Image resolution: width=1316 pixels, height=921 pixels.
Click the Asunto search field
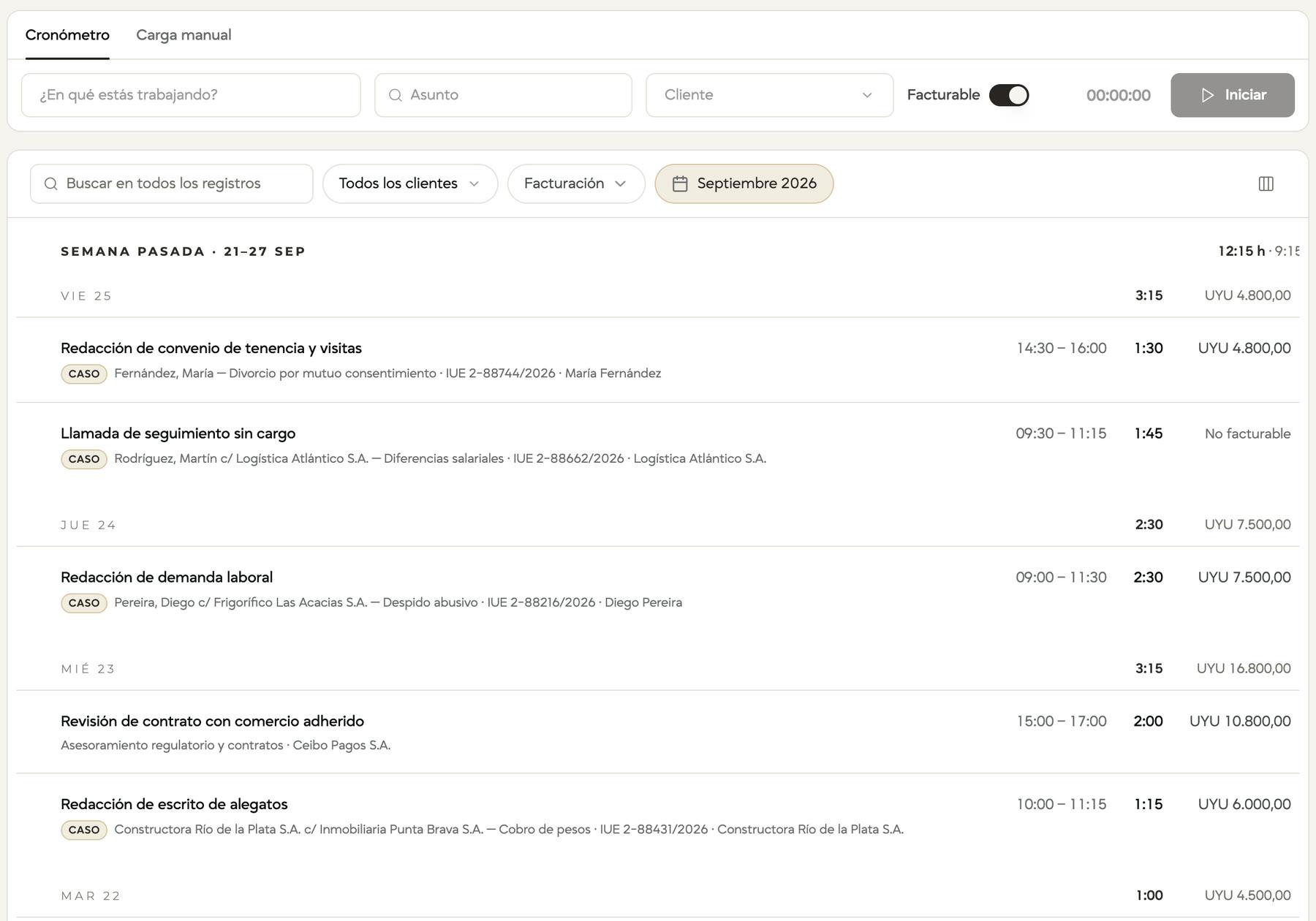[503, 95]
